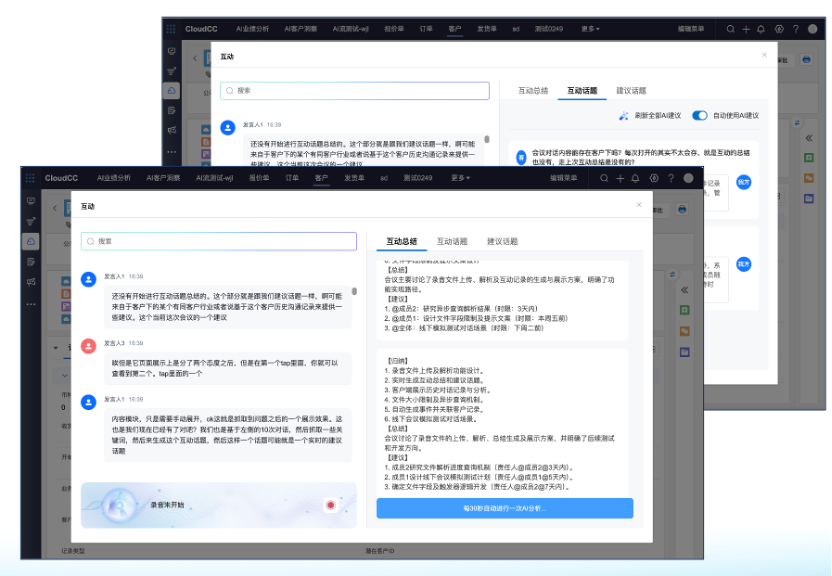
Task: Open the app launcher grid icon in front window
Action: (x=30, y=178)
